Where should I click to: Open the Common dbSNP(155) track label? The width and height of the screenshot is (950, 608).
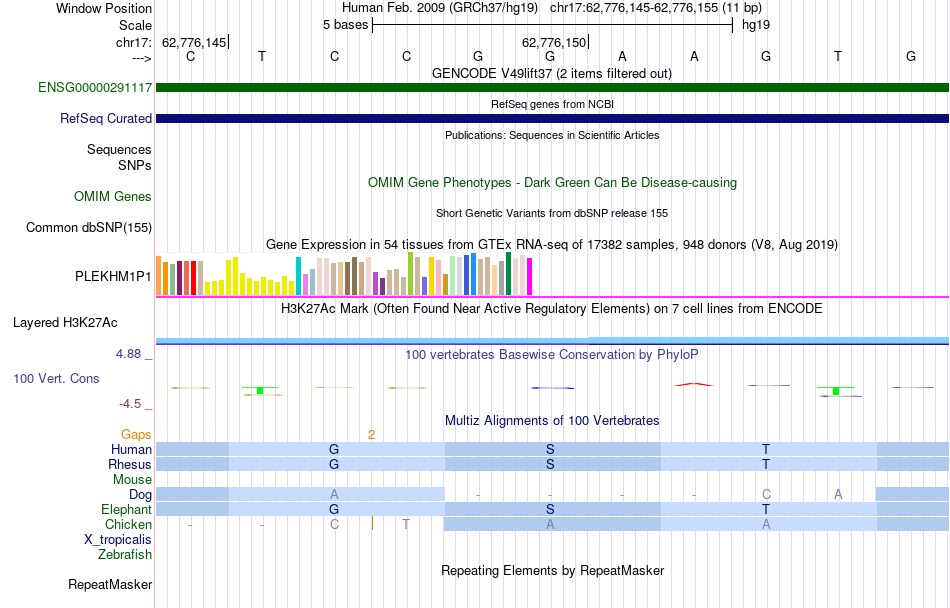tap(88, 227)
